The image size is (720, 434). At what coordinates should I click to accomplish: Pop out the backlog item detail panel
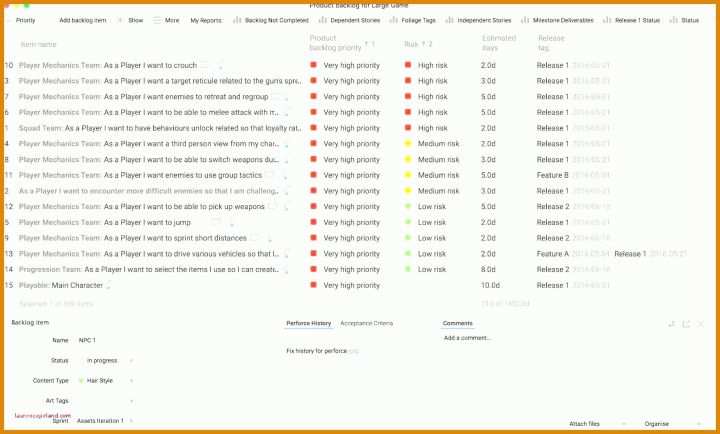(x=686, y=324)
